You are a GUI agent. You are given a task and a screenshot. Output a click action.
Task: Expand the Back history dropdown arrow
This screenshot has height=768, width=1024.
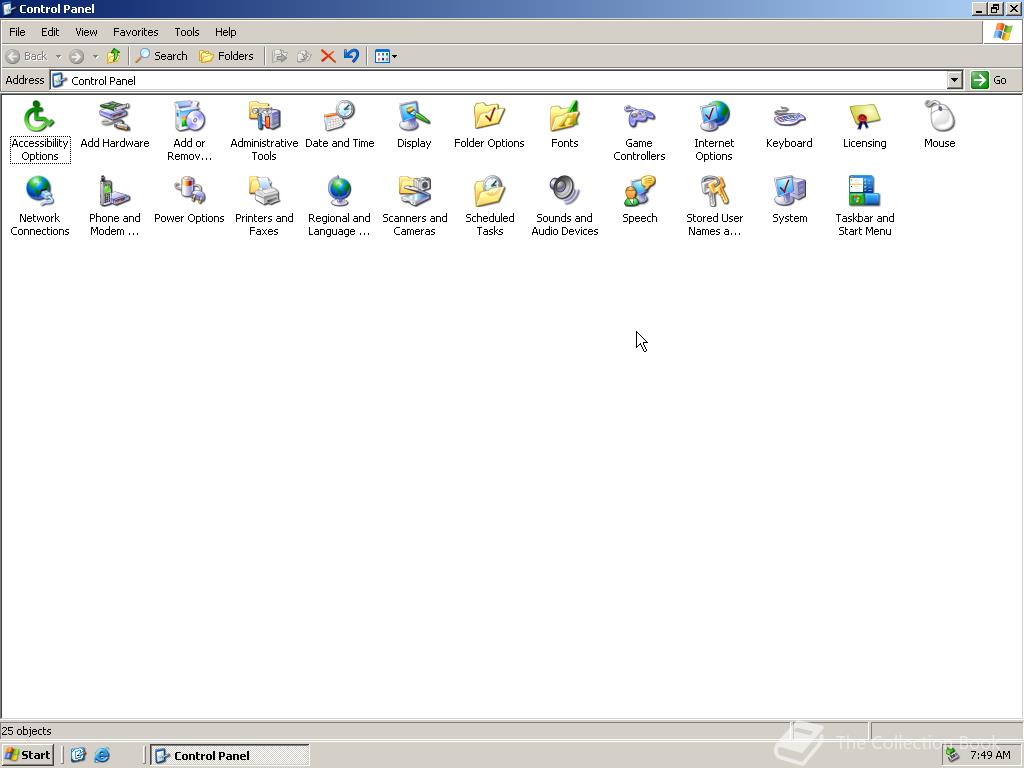tap(58, 56)
